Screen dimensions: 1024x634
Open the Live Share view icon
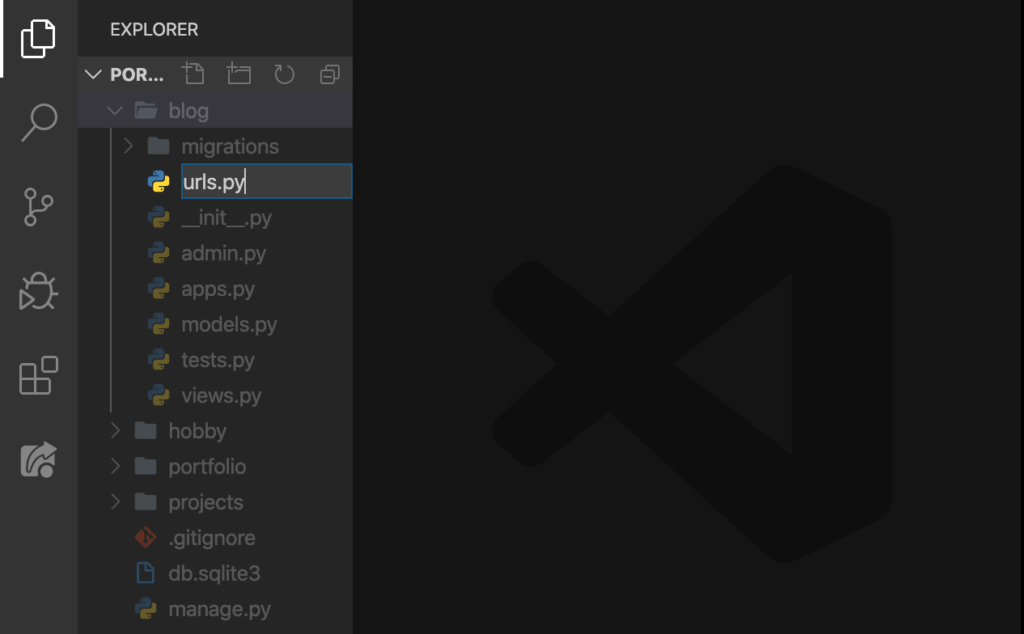(x=39, y=460)
